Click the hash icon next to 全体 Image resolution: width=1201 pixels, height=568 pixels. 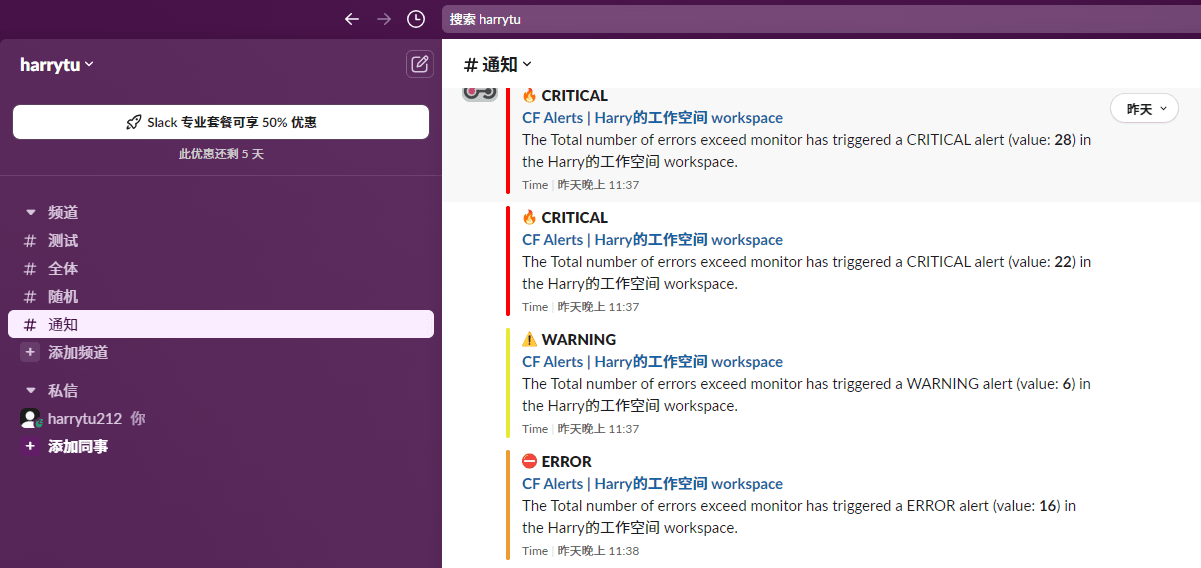coord(30,269)
